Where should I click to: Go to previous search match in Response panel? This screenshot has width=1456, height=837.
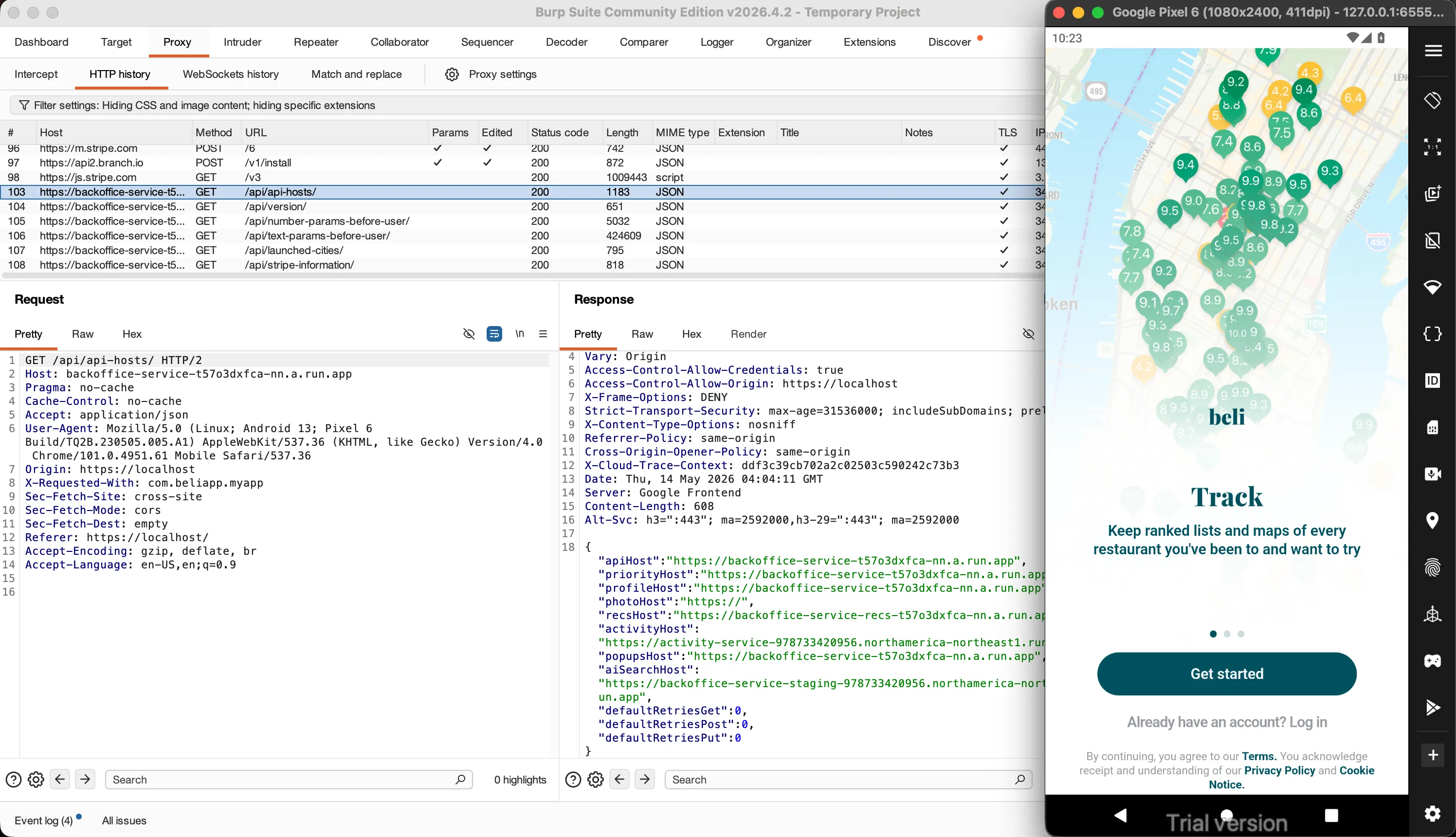[x=619, y=780]
